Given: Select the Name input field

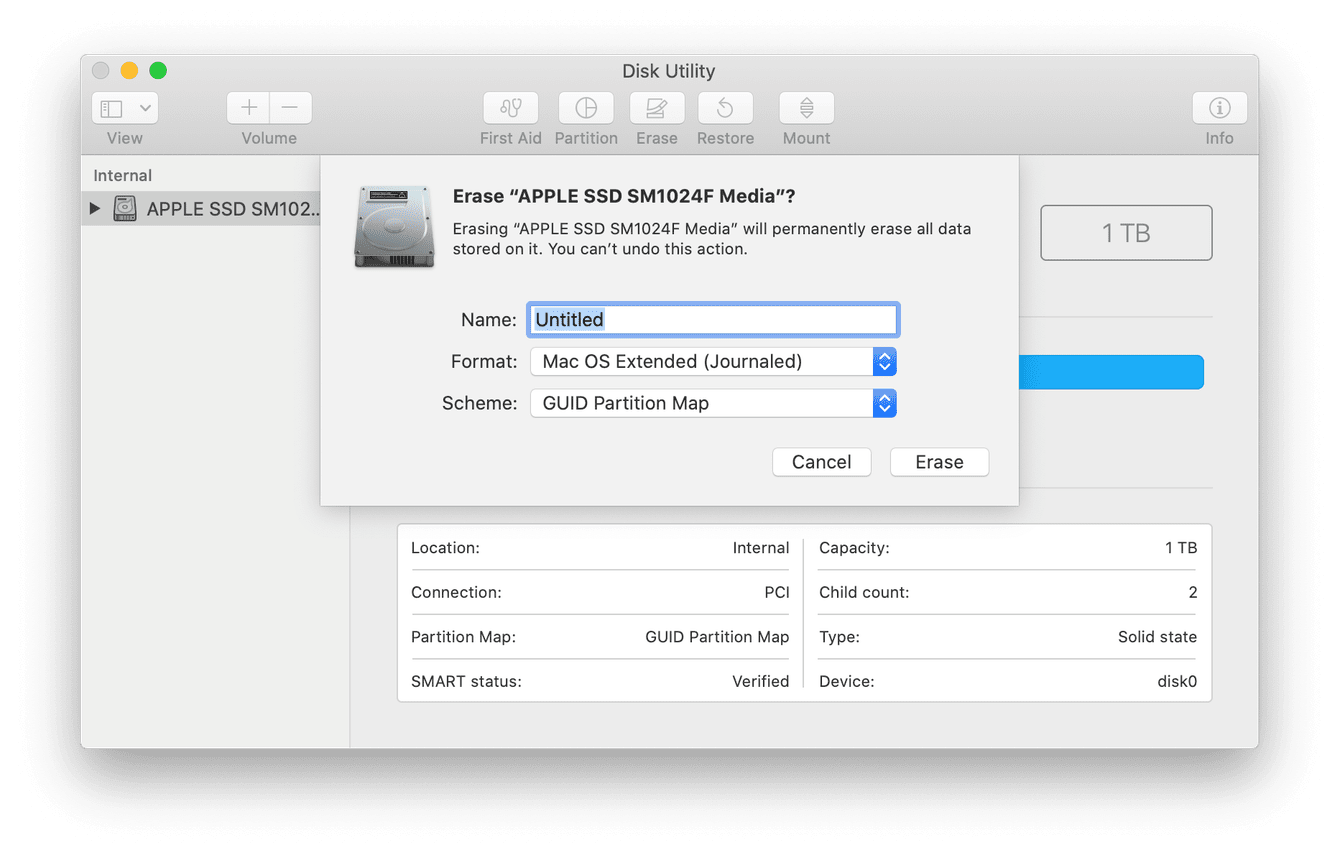Looking at the screenshot, I should click(x=712, y=319).
